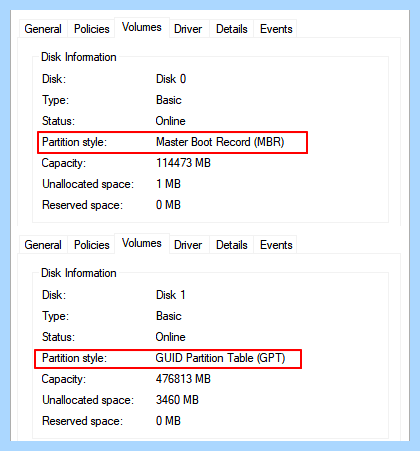Viewport: 420px width, 451px height.
Task: Open the General tab in Disk 0 panel
Action: [x=43, y=29]
